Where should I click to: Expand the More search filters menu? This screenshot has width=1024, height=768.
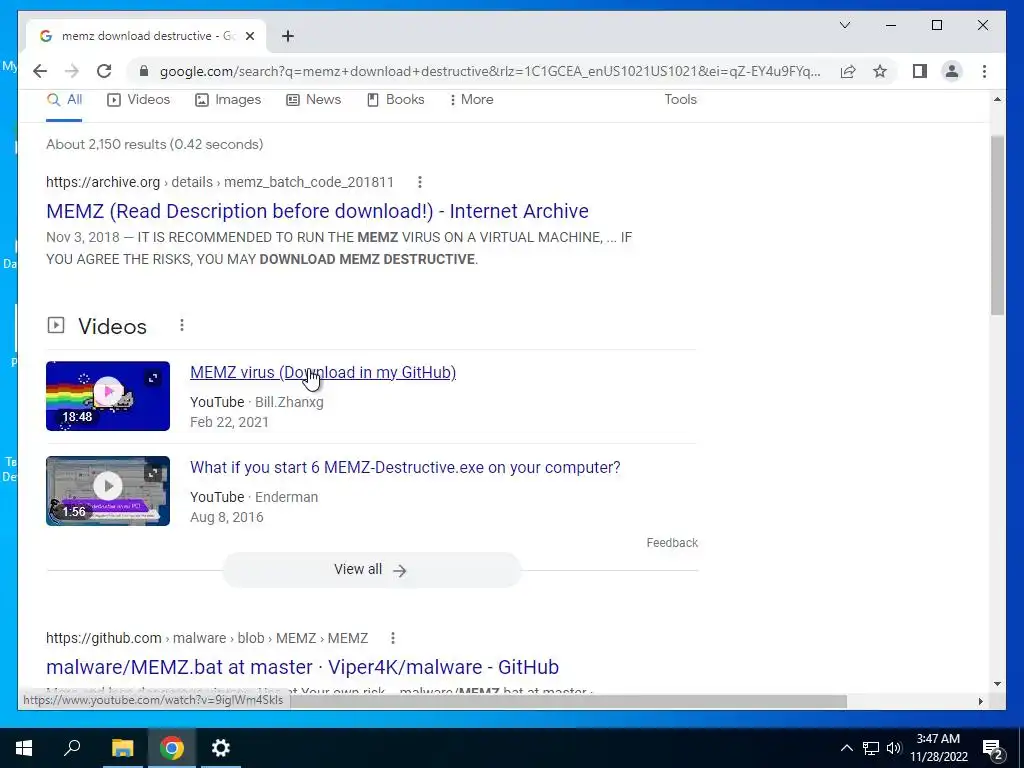[x=471, y=100]
